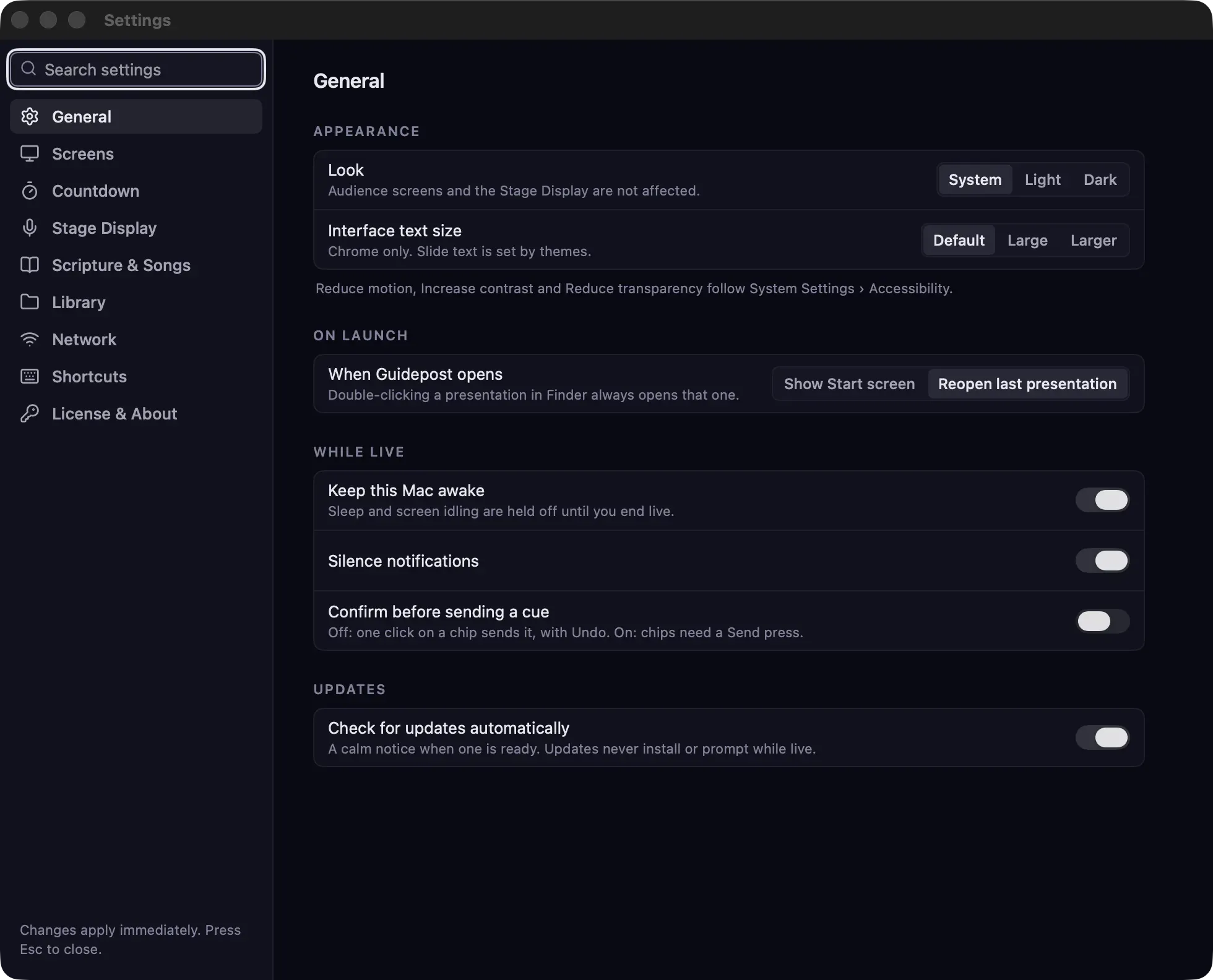The image size is (1213, 980).
Task: Set interface text size to Default
Action: tap(959, 240)
